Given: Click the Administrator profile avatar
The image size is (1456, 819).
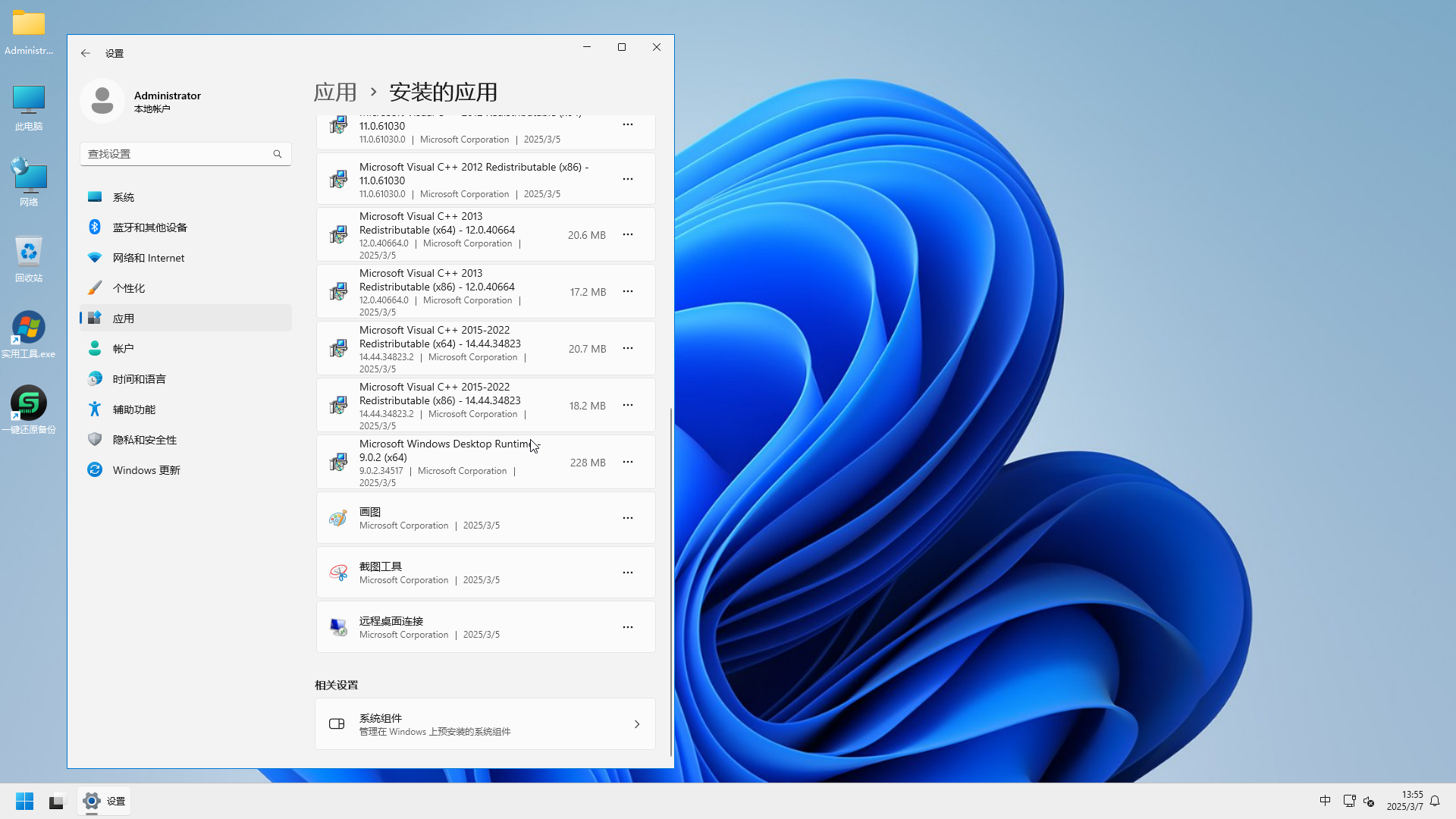Looking at the screenshot, I should 102,101.
